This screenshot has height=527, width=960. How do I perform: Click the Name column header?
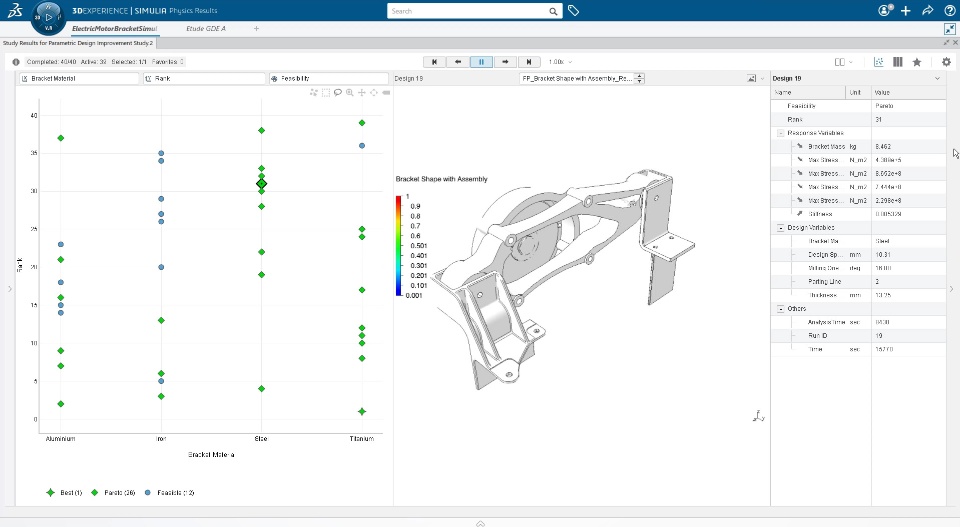(x=808, y=92)
